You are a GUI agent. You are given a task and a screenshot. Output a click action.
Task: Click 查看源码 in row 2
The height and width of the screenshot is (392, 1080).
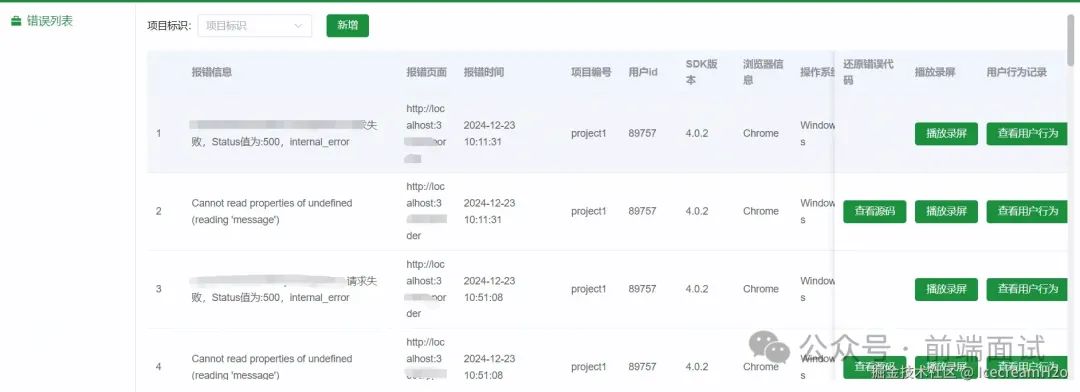pyautogui.click(x=874, y=212)
